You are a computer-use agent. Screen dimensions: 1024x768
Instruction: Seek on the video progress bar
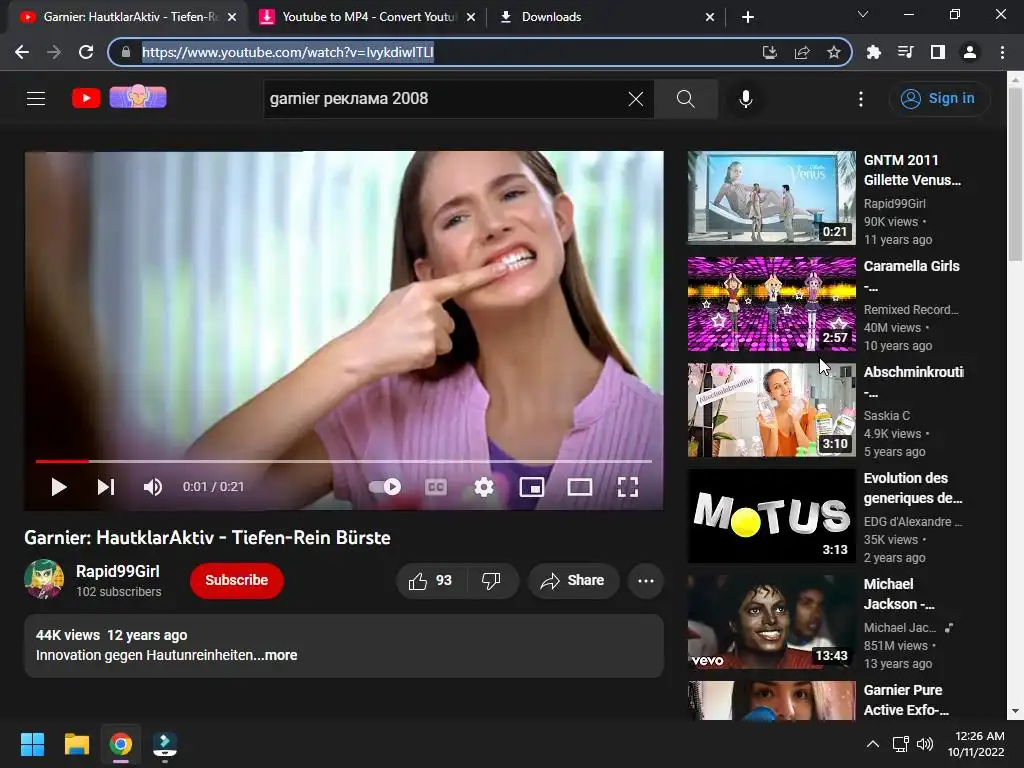344,461
